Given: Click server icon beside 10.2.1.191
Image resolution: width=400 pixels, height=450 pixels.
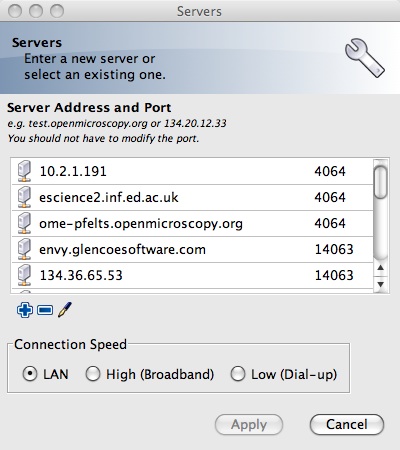Looking at the screenshot, I should [x=24, y=171].
